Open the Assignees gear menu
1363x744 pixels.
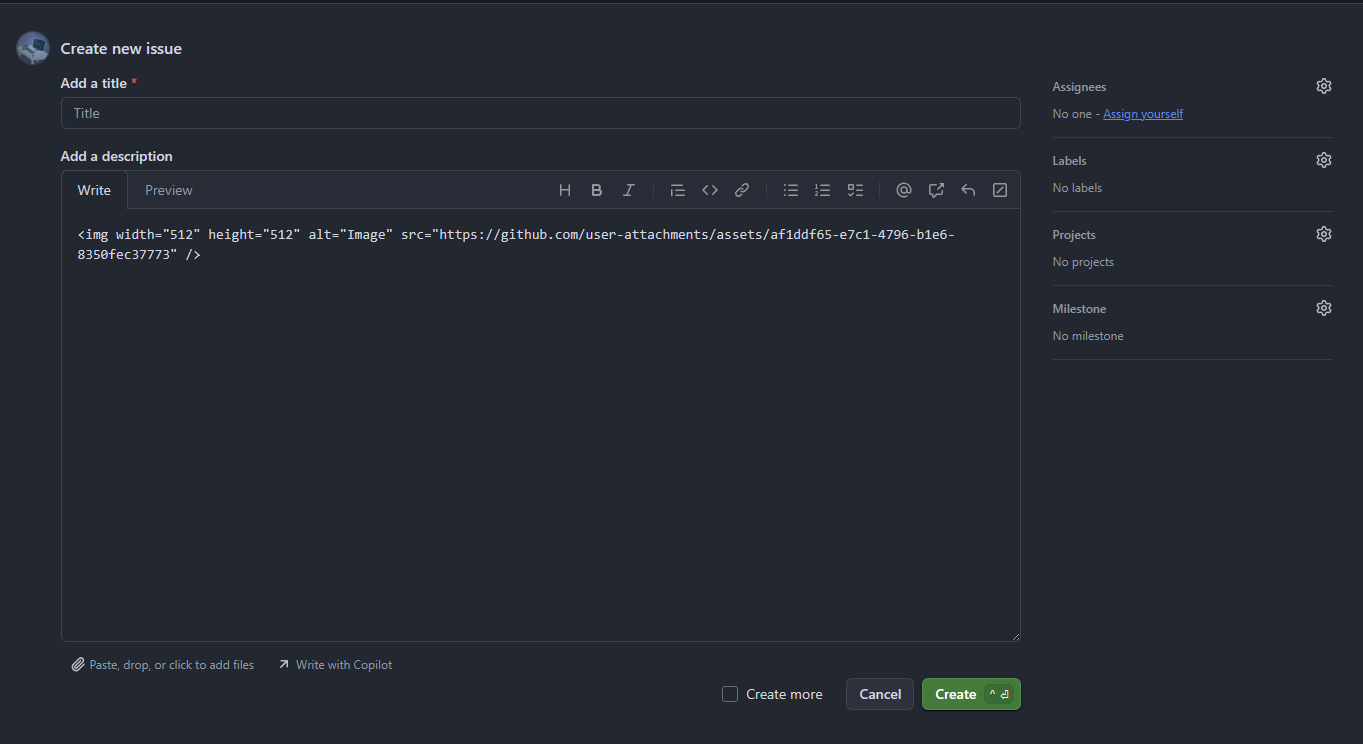click(1324, 86)
